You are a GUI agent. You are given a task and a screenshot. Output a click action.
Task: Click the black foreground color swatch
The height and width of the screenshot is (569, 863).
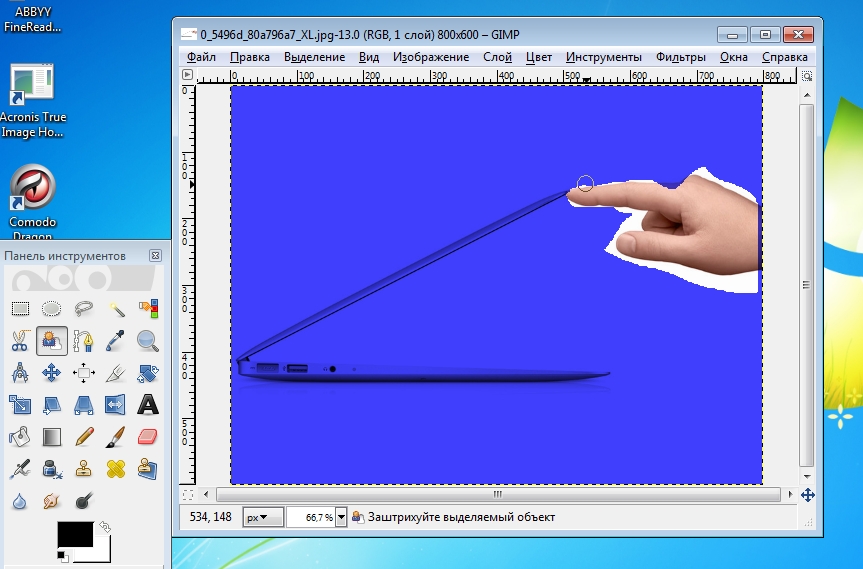[75, 534]
